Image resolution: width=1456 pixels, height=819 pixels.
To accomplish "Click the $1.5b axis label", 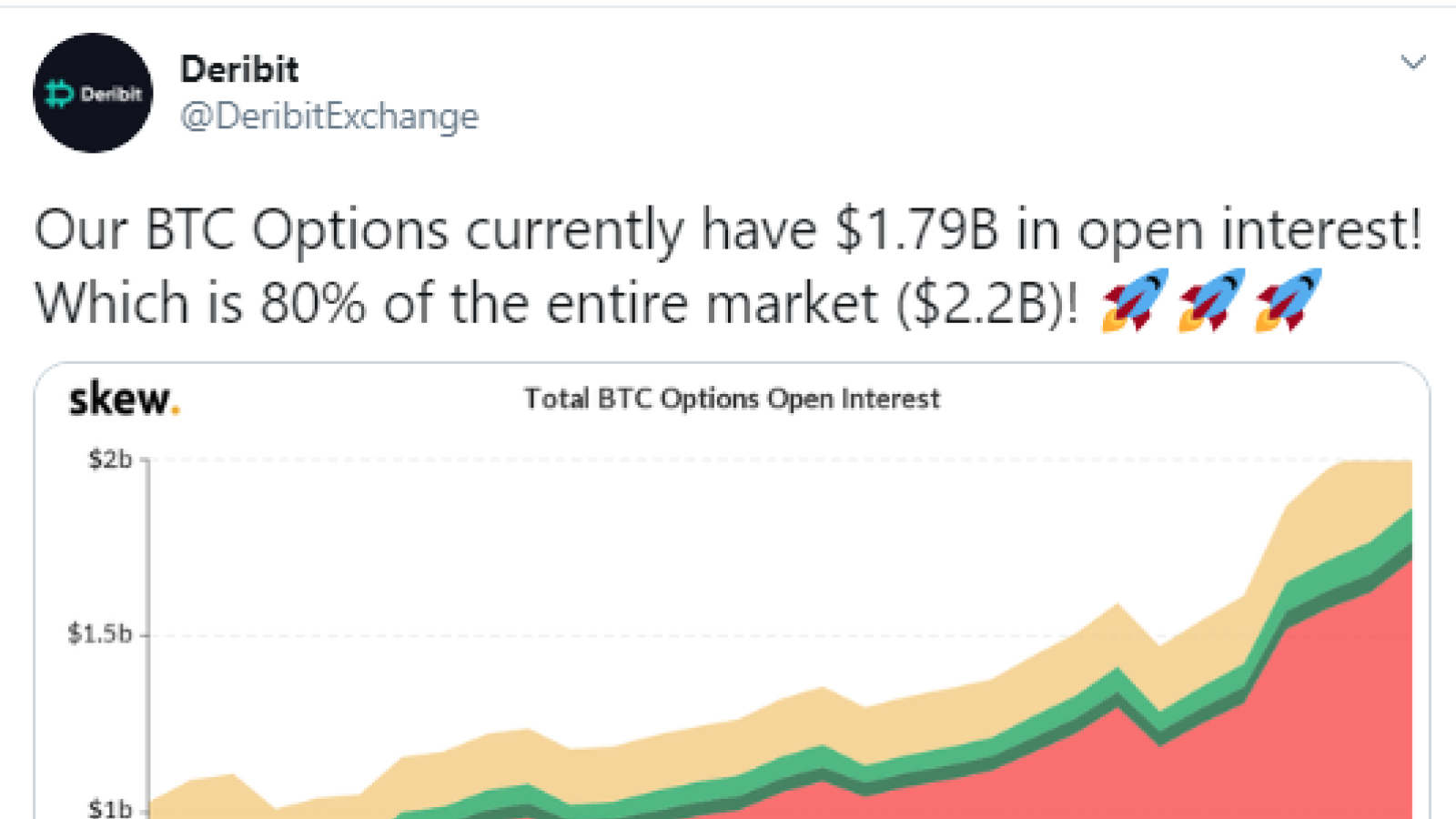I will click(100, 633).
